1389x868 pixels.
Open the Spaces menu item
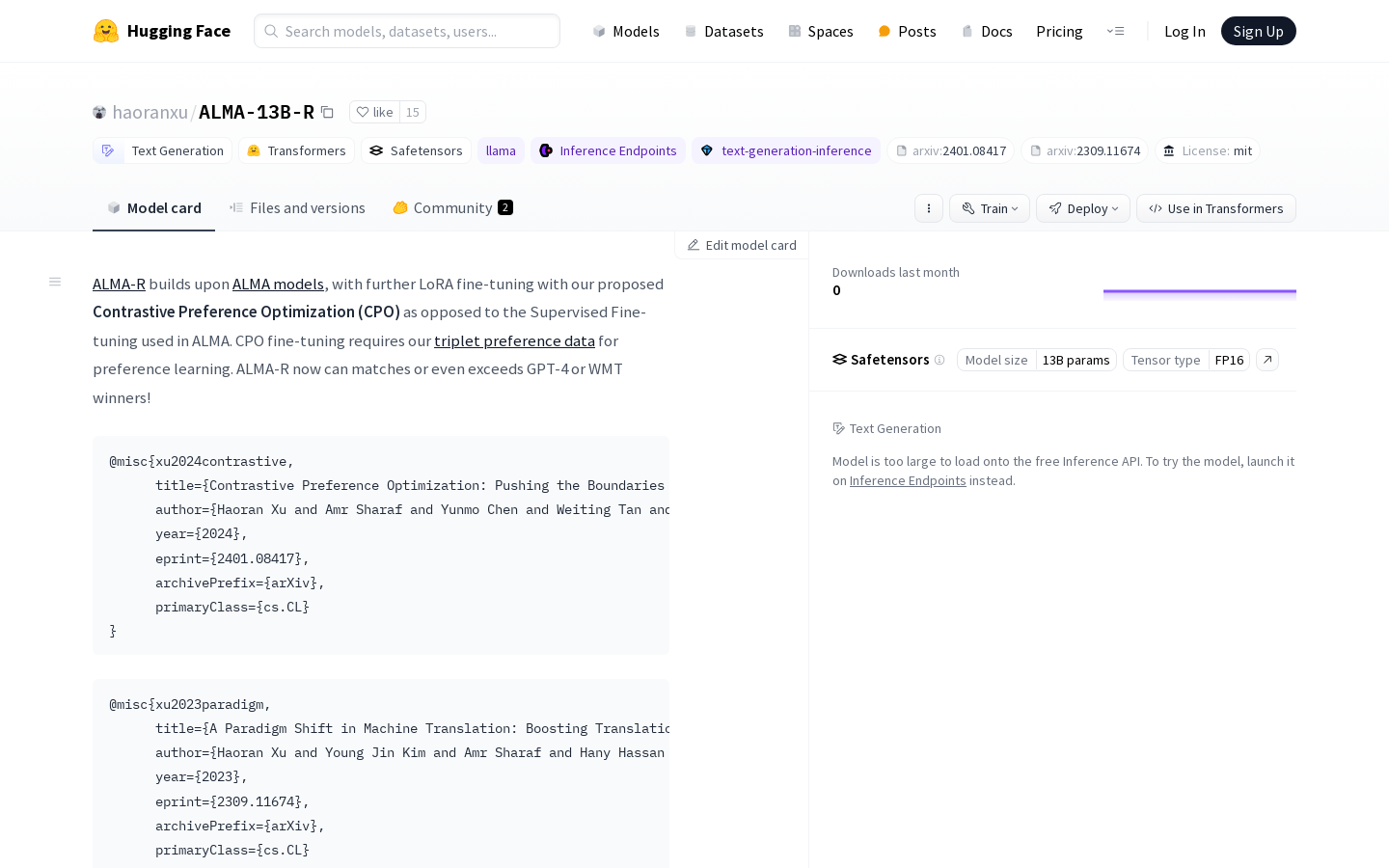click(821, 31)
